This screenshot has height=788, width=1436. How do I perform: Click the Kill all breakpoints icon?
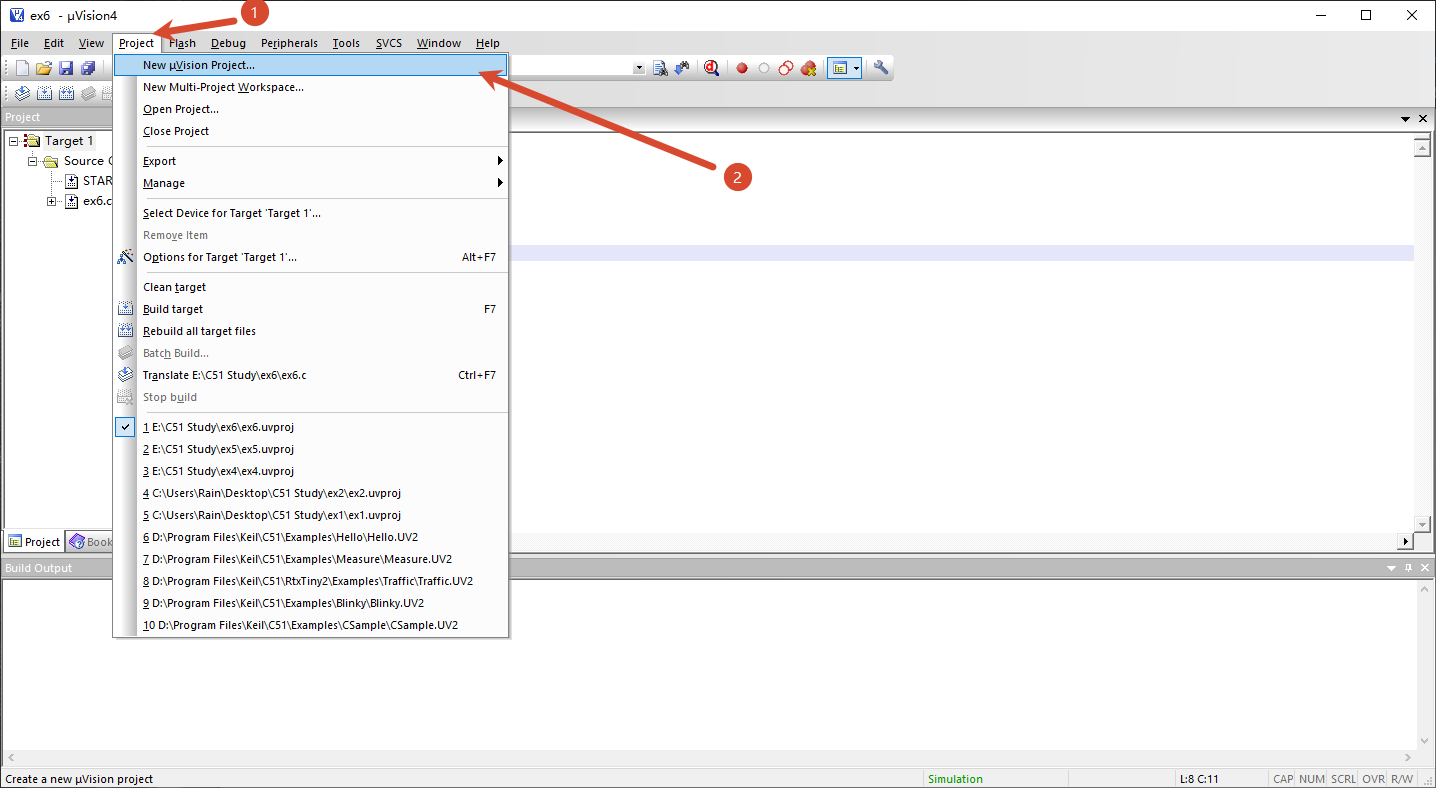click(808, 68)
